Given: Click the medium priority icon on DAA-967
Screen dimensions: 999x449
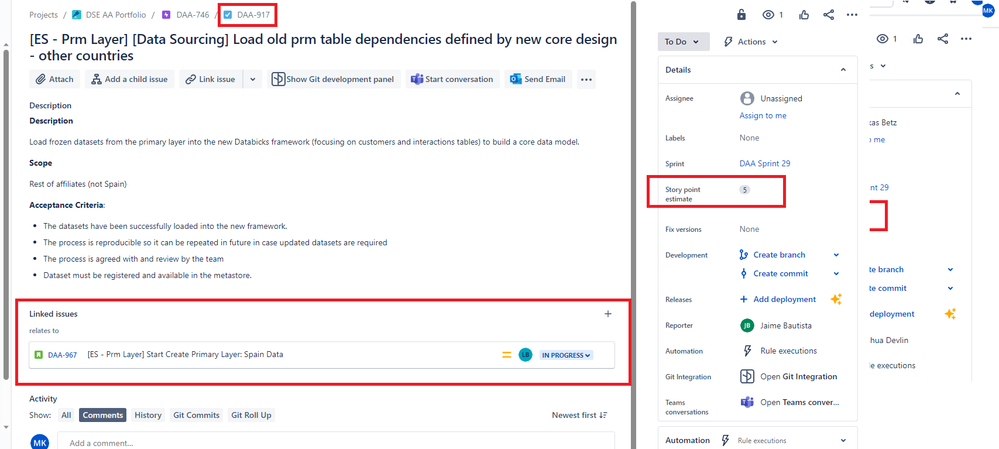Looking at the screenshot, I should click(507, 355).
